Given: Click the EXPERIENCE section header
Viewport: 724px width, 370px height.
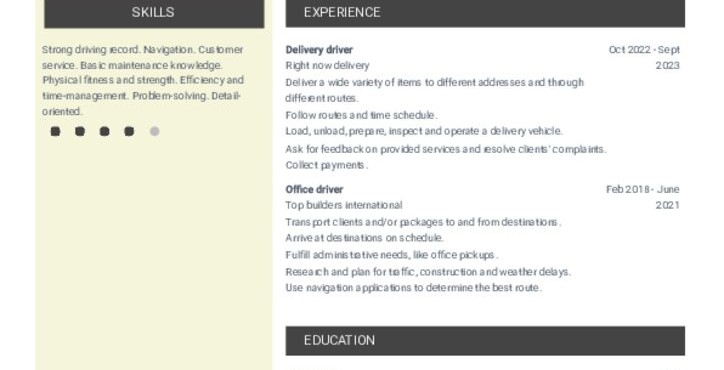Looking at the screenshot, I should pyautogui.click(x=485, y=12).
